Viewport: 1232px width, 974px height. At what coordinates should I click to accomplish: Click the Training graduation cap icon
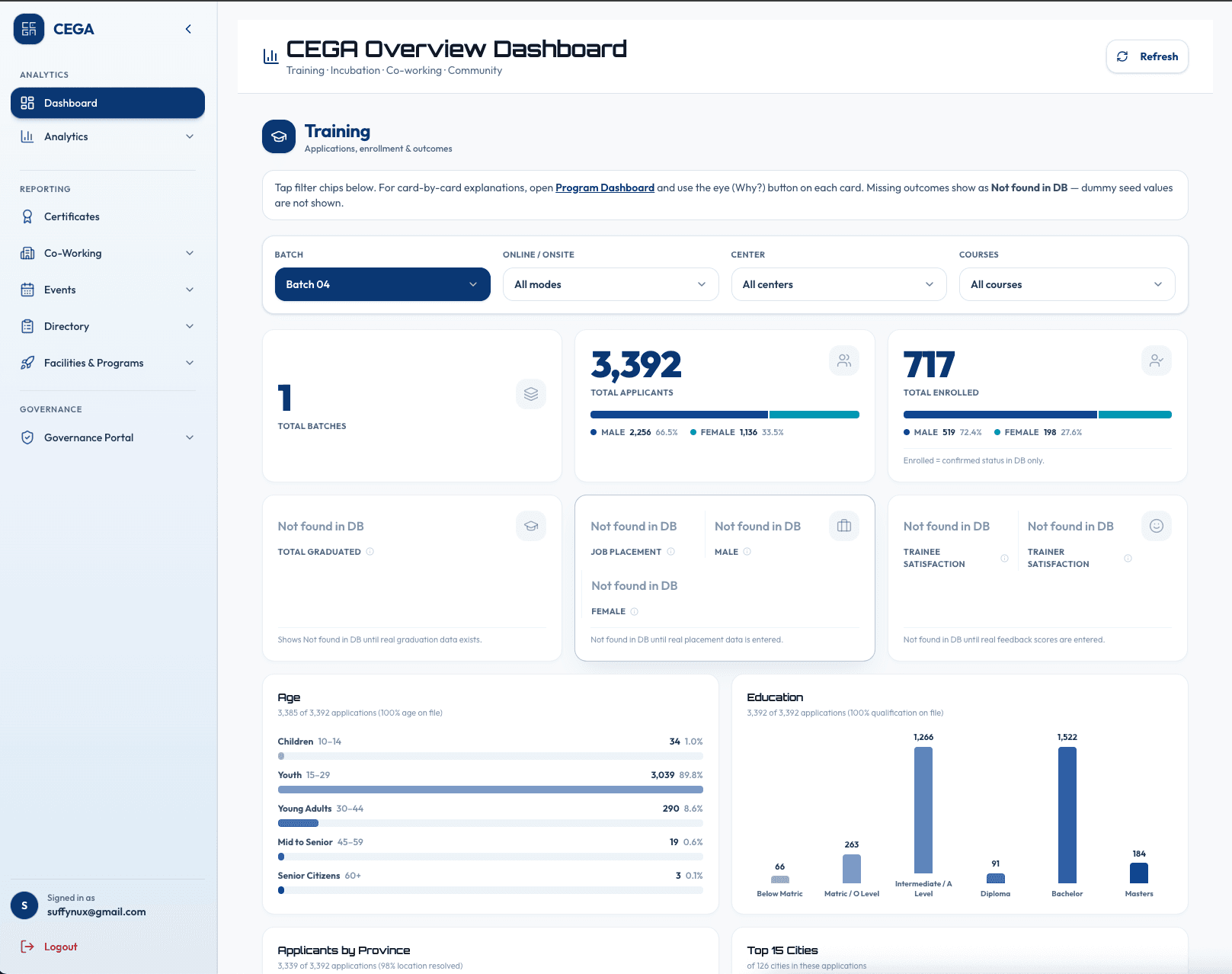click(279, 137)
